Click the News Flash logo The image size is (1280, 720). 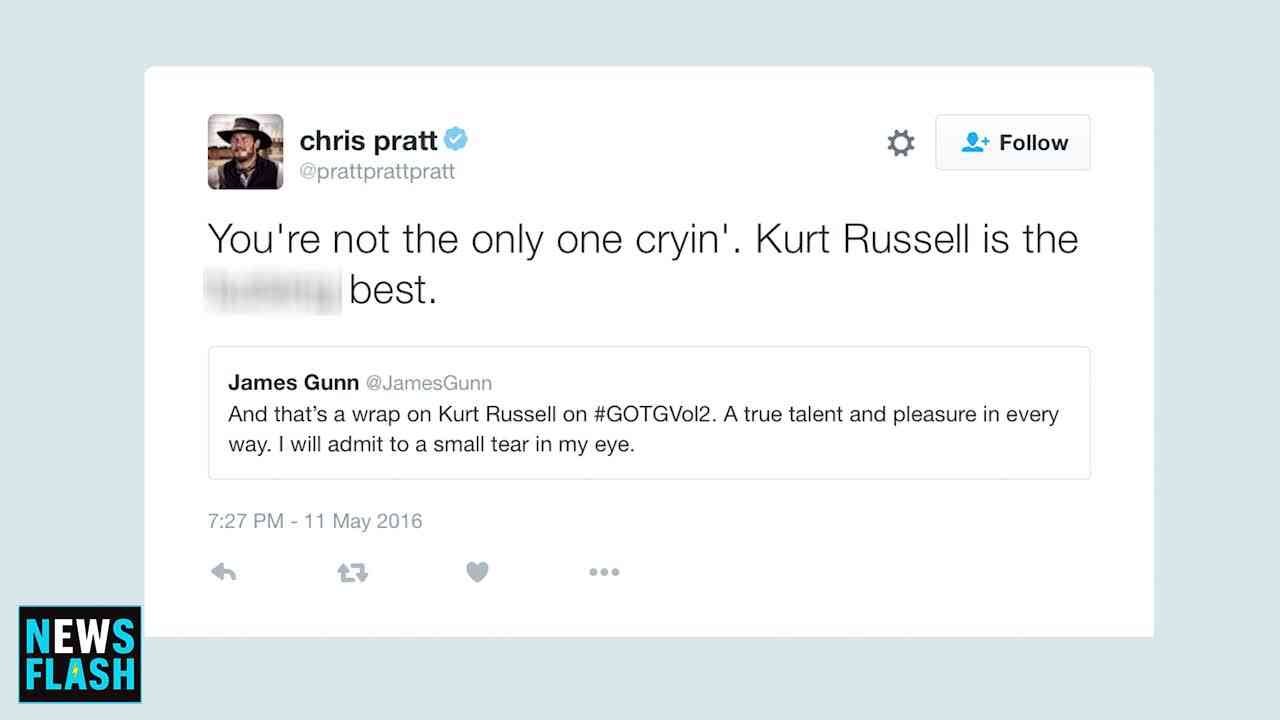point(80,654)
